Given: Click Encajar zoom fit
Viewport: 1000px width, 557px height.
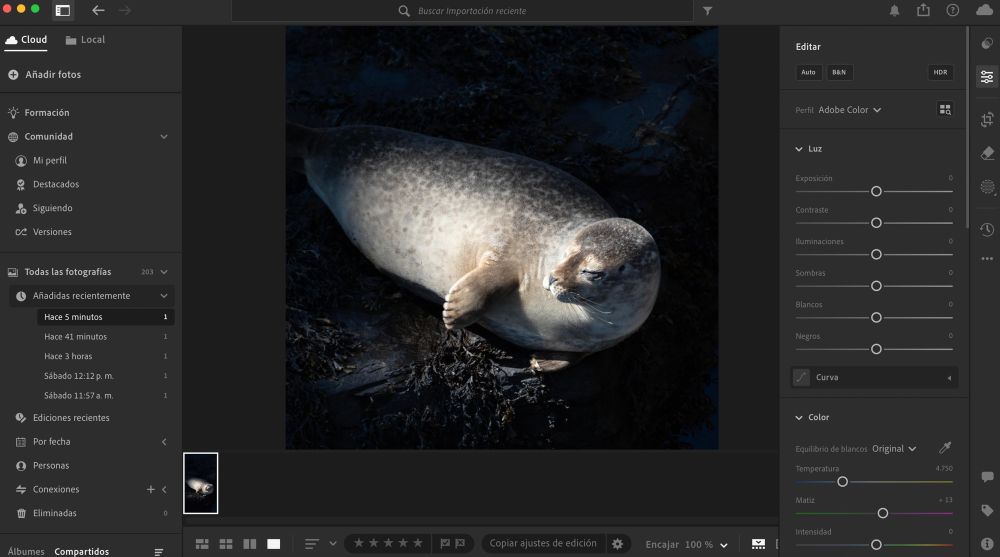Looking at the screenshot, I should pyautogui.click(x=662, y=544).
